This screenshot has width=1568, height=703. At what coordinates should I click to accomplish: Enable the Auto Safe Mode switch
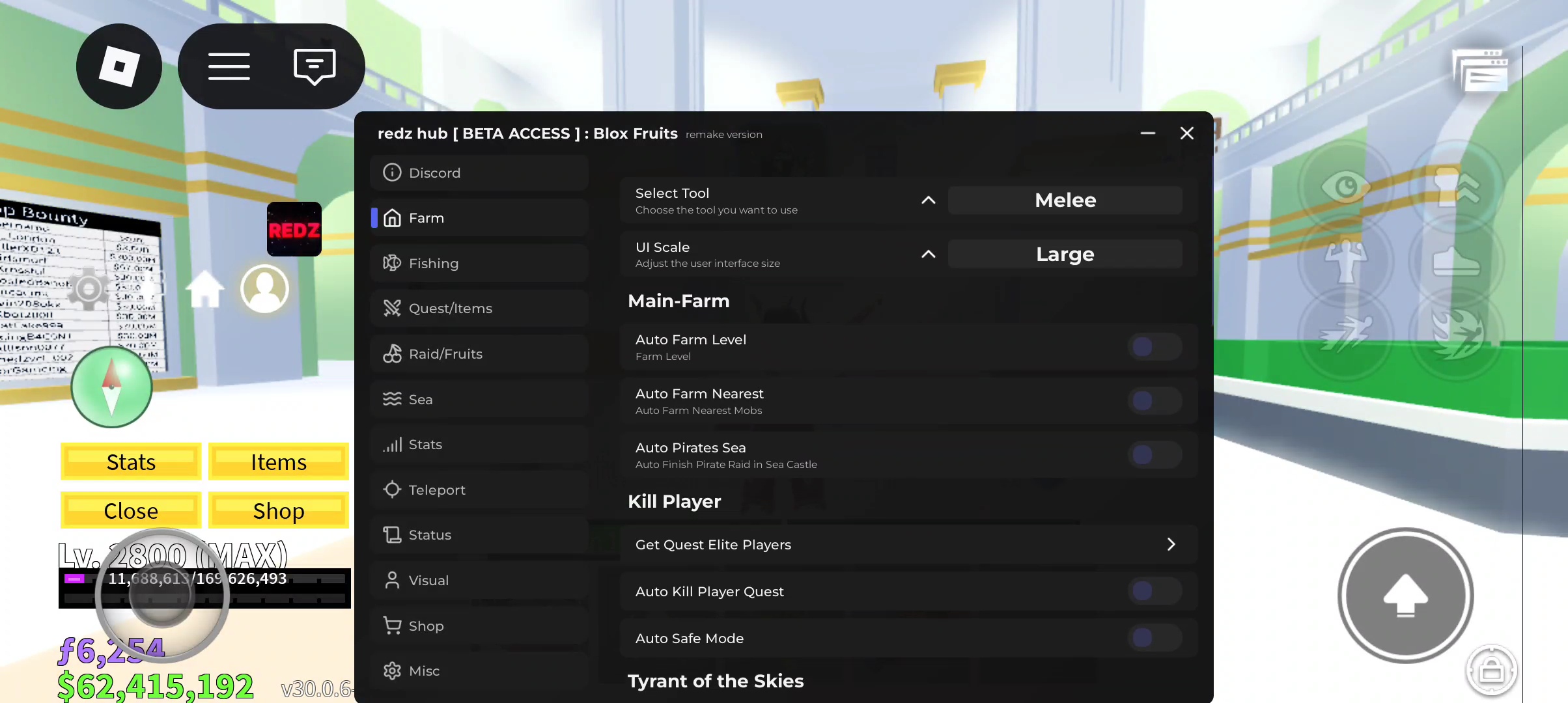coord(1154,638)
